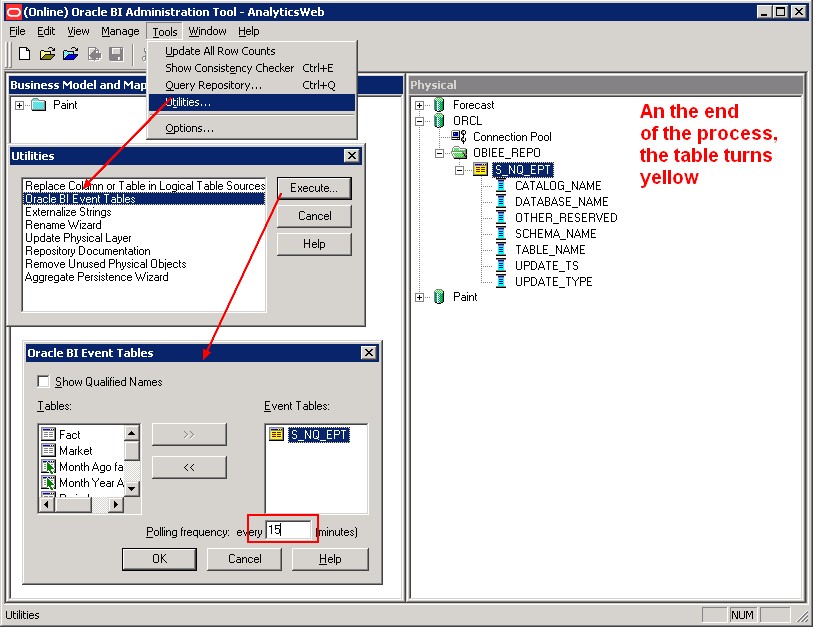Click the << remove from event tables button
Image resolution: width=813 pixels, height=627 pixels.
pos(189,467)
